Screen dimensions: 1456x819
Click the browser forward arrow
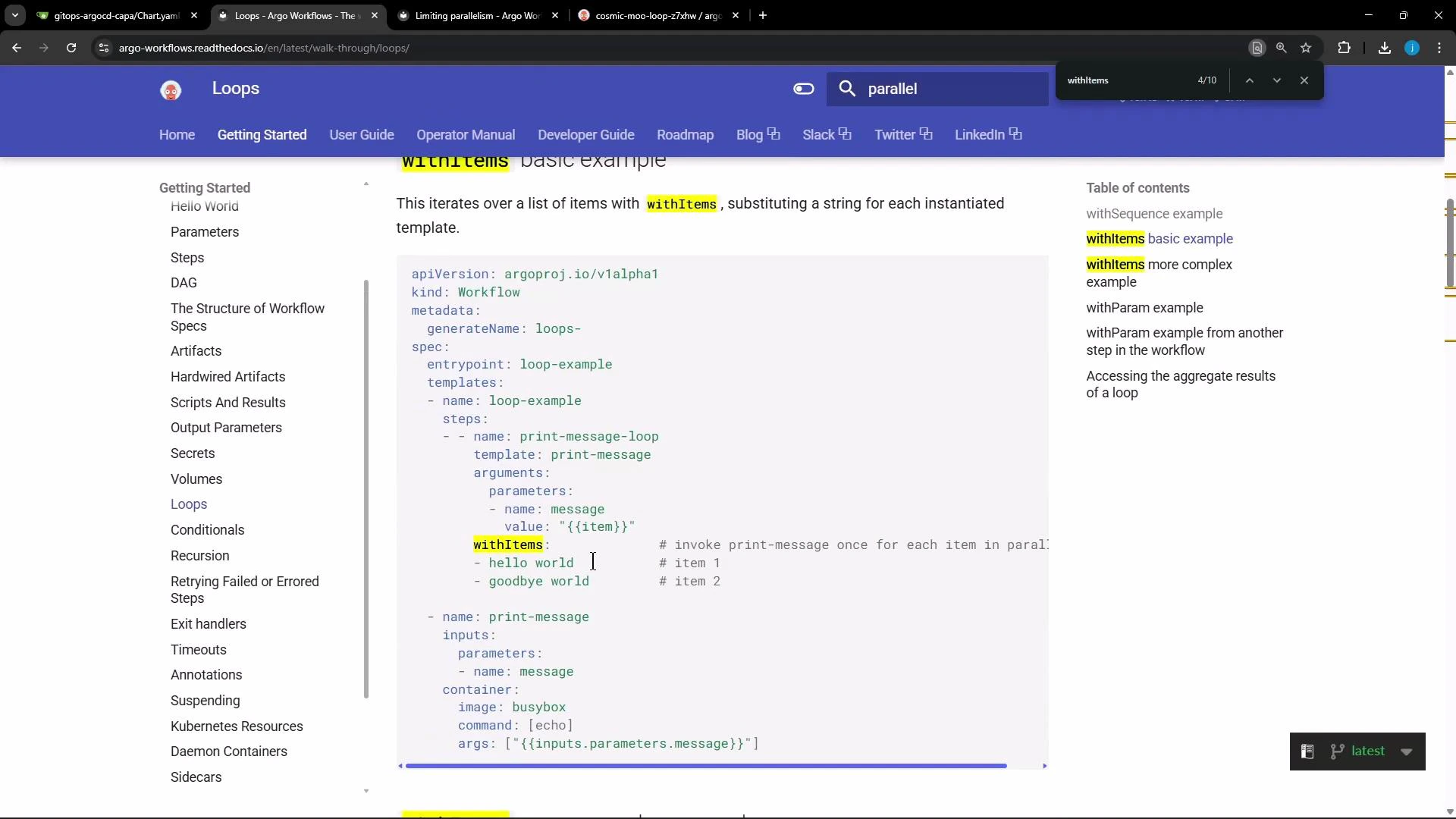[44, 48]
